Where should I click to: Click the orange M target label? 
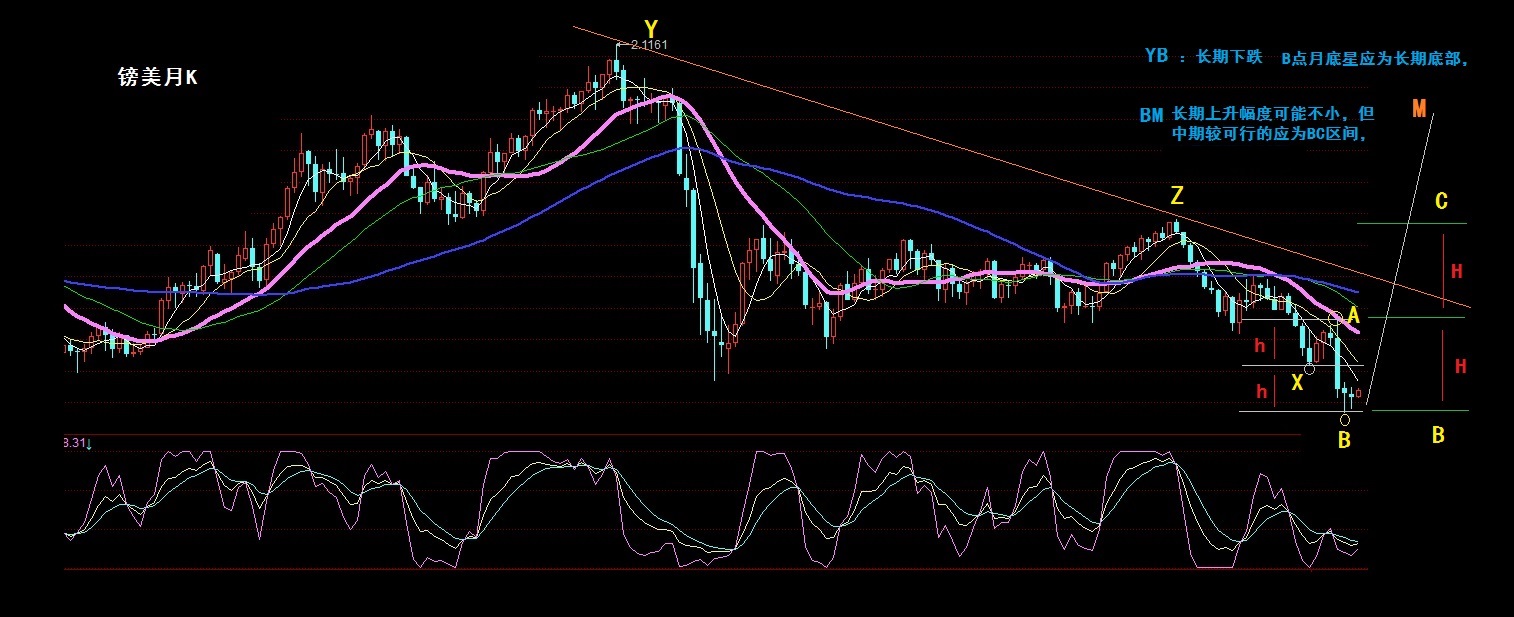click(x=1419, y=108)
